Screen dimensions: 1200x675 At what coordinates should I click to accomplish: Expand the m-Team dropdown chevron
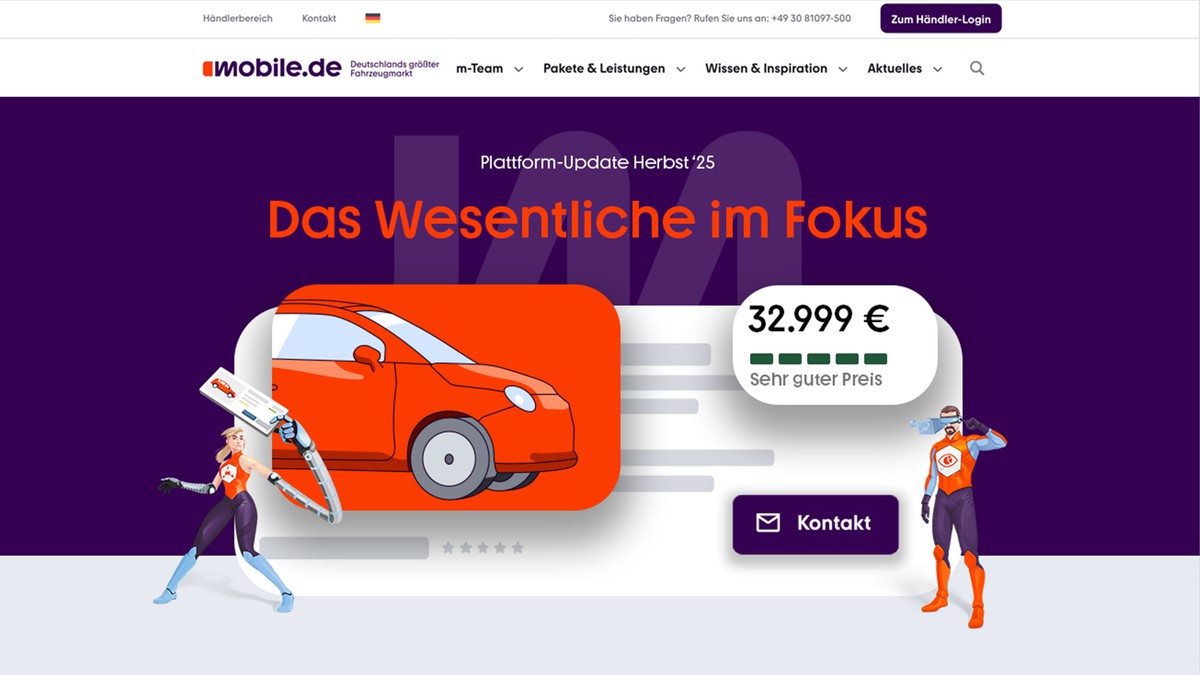click(519, 69)
